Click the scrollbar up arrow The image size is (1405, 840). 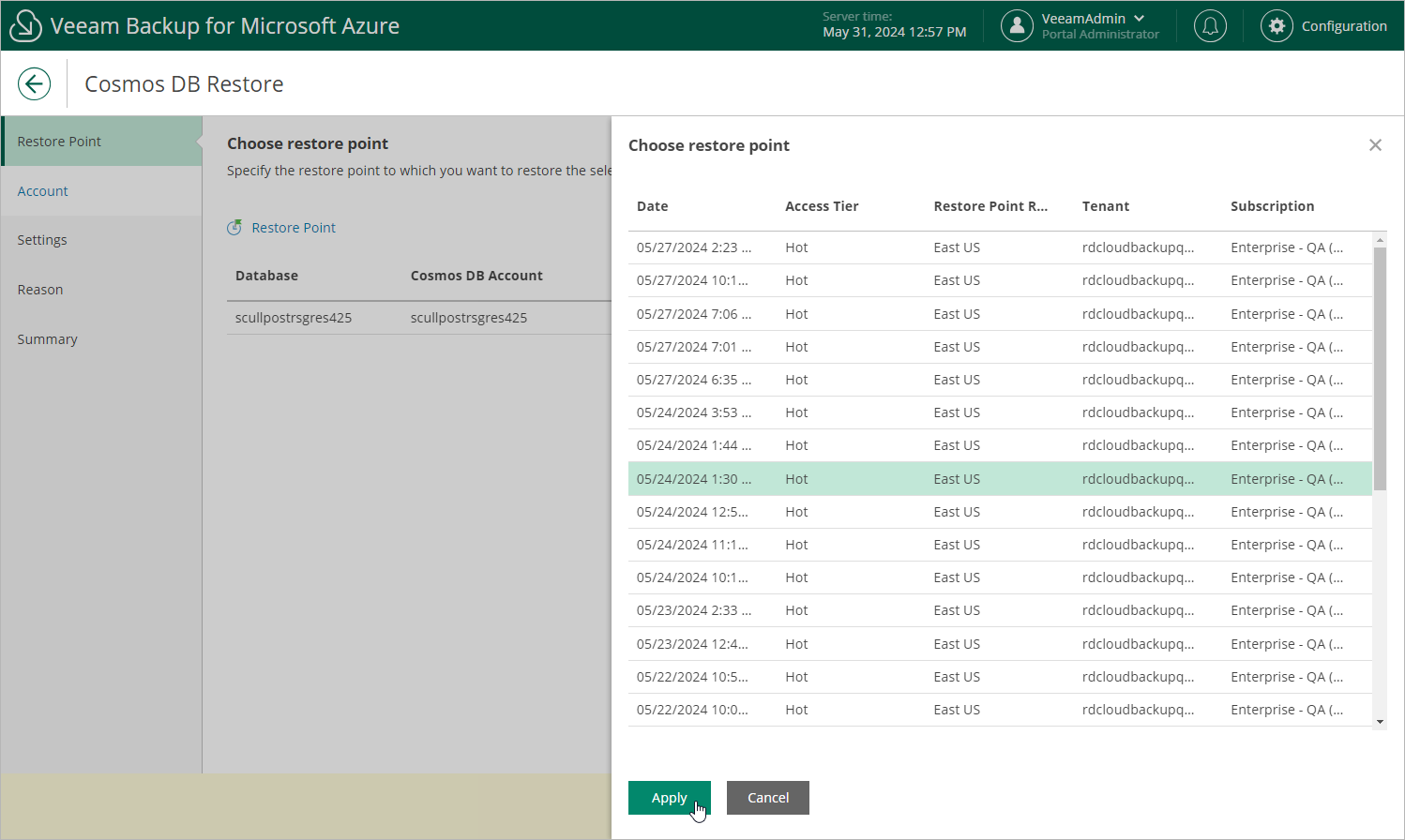coord(1380,239)
